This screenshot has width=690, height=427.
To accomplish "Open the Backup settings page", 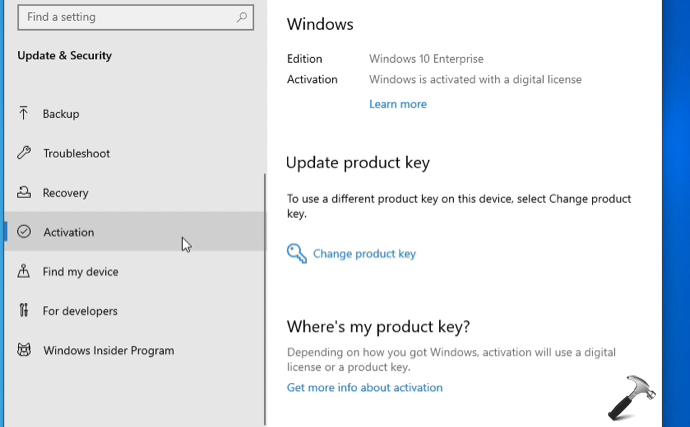I will pyautogui.click(x=135, y=114).
